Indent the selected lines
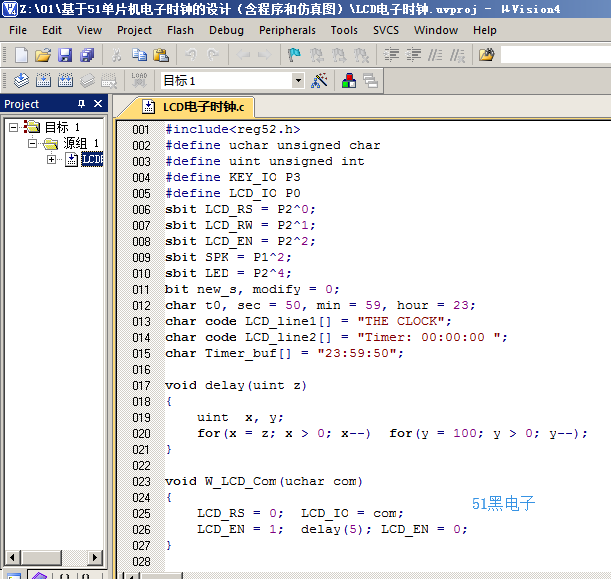The image size is (611, 579). pyautogui.click(x=391, y=55)
